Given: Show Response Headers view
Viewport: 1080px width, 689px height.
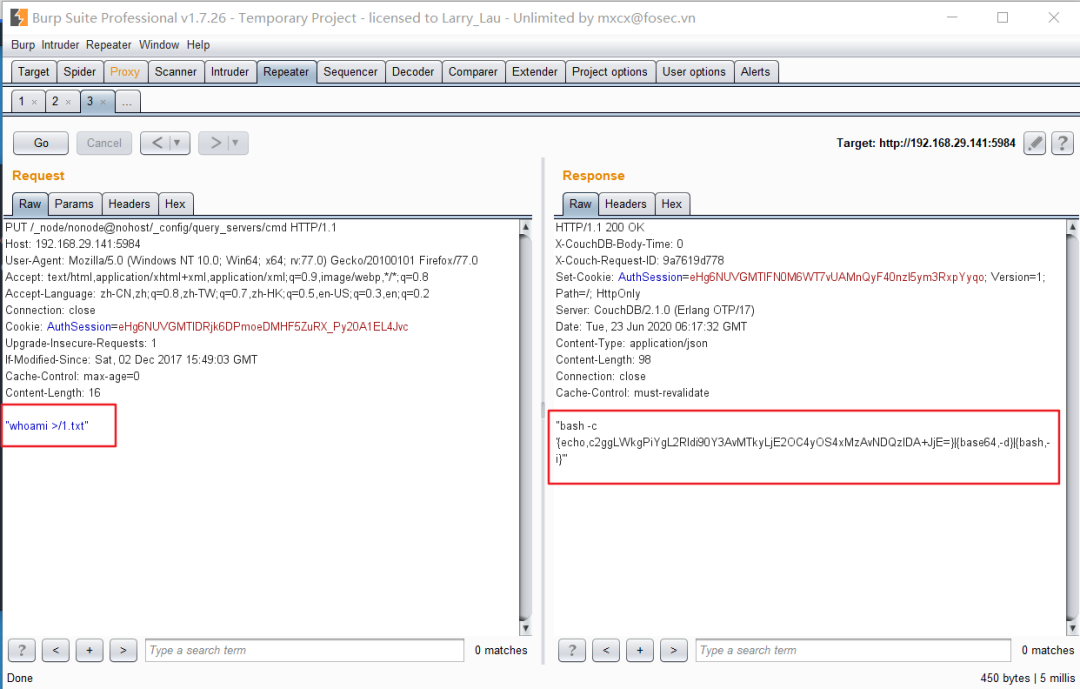Looking at the screenshot, I should [625, 204].
